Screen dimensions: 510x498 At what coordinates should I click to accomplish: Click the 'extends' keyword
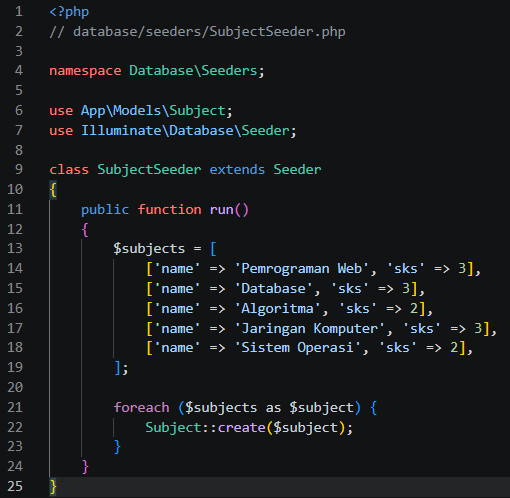pos(237,169)
